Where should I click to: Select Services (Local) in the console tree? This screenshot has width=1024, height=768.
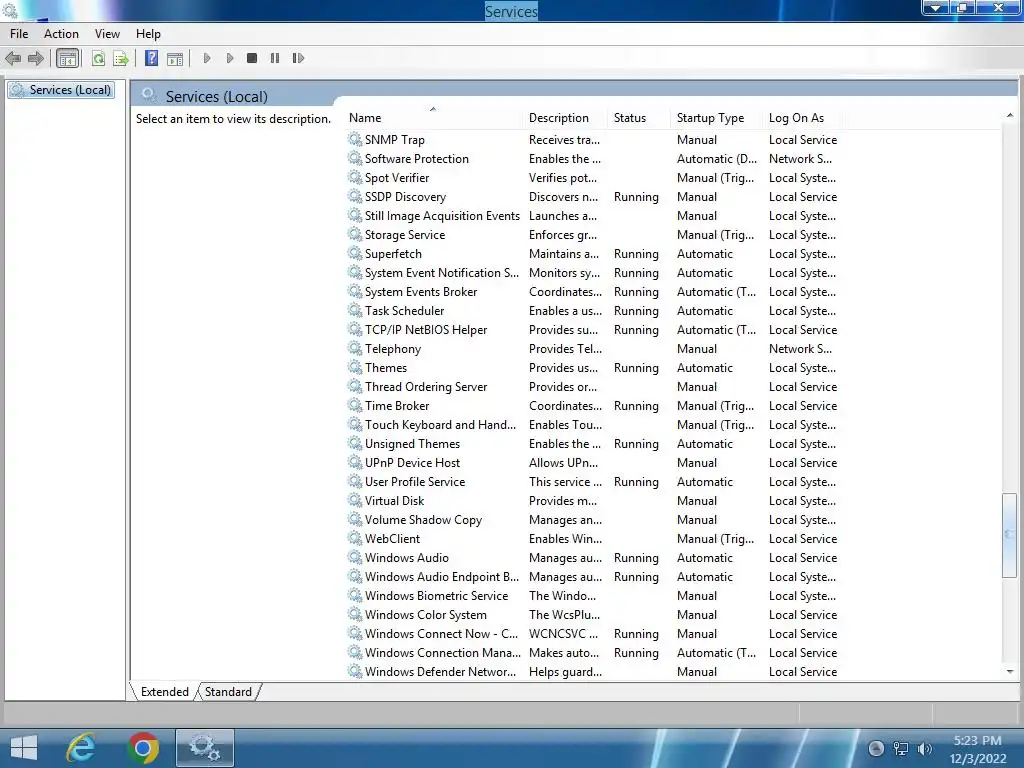point(62,89)
